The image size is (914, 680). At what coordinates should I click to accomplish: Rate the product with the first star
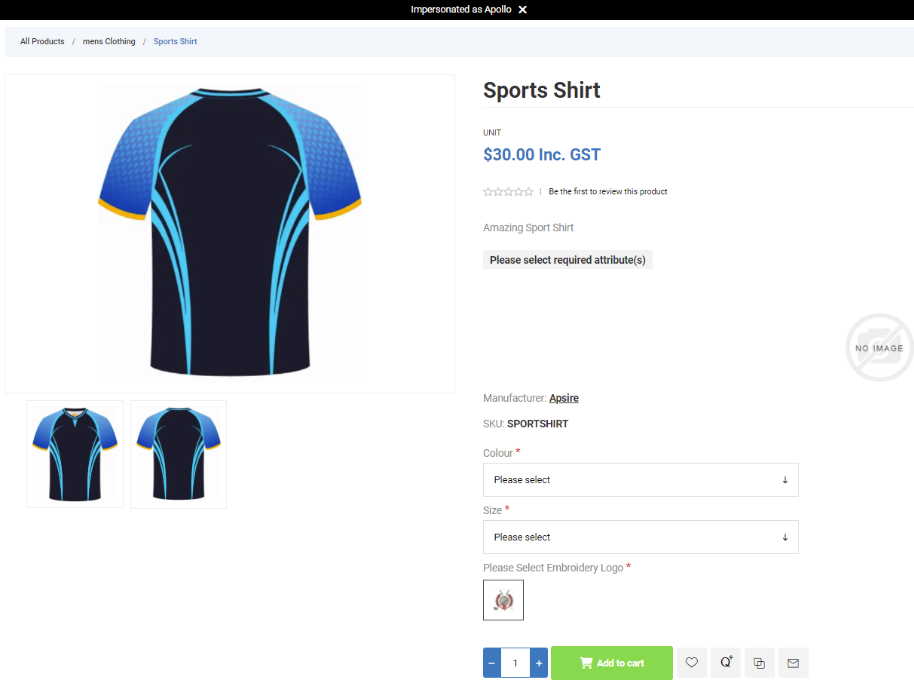click(487, 191)
